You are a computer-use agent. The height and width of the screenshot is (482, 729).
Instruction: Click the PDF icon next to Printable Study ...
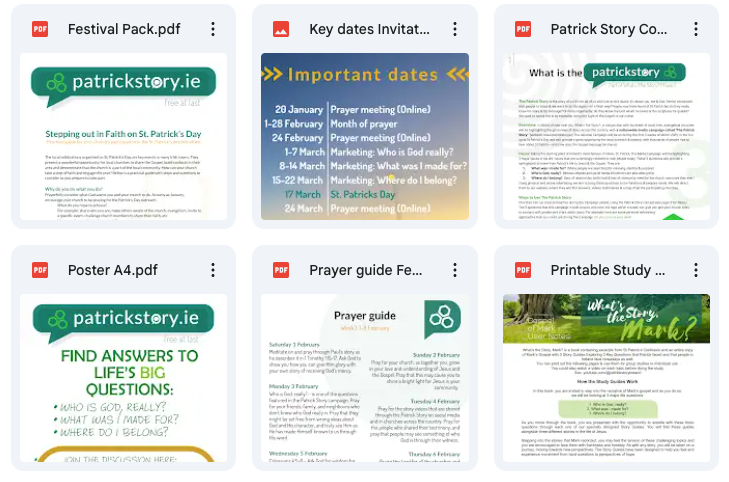(523, 270)
